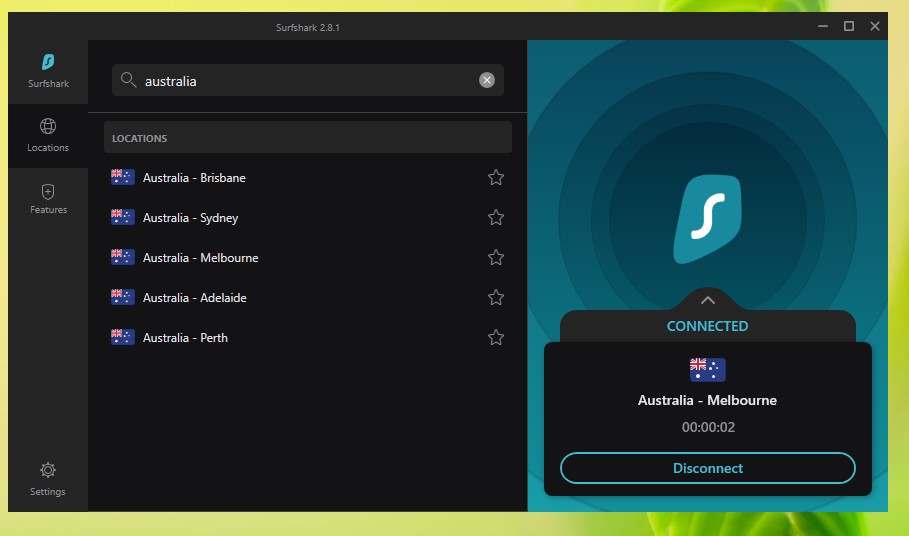Screen dimensions: 909x536
Task: Click the Surfshark 2.8.1 title text
Action: (308, 27)
